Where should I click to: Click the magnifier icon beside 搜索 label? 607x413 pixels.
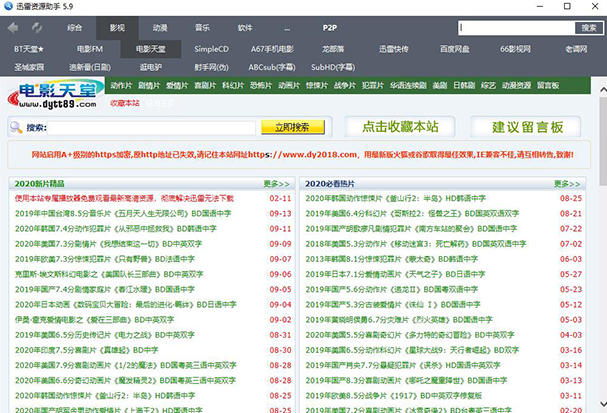[16, 127]
